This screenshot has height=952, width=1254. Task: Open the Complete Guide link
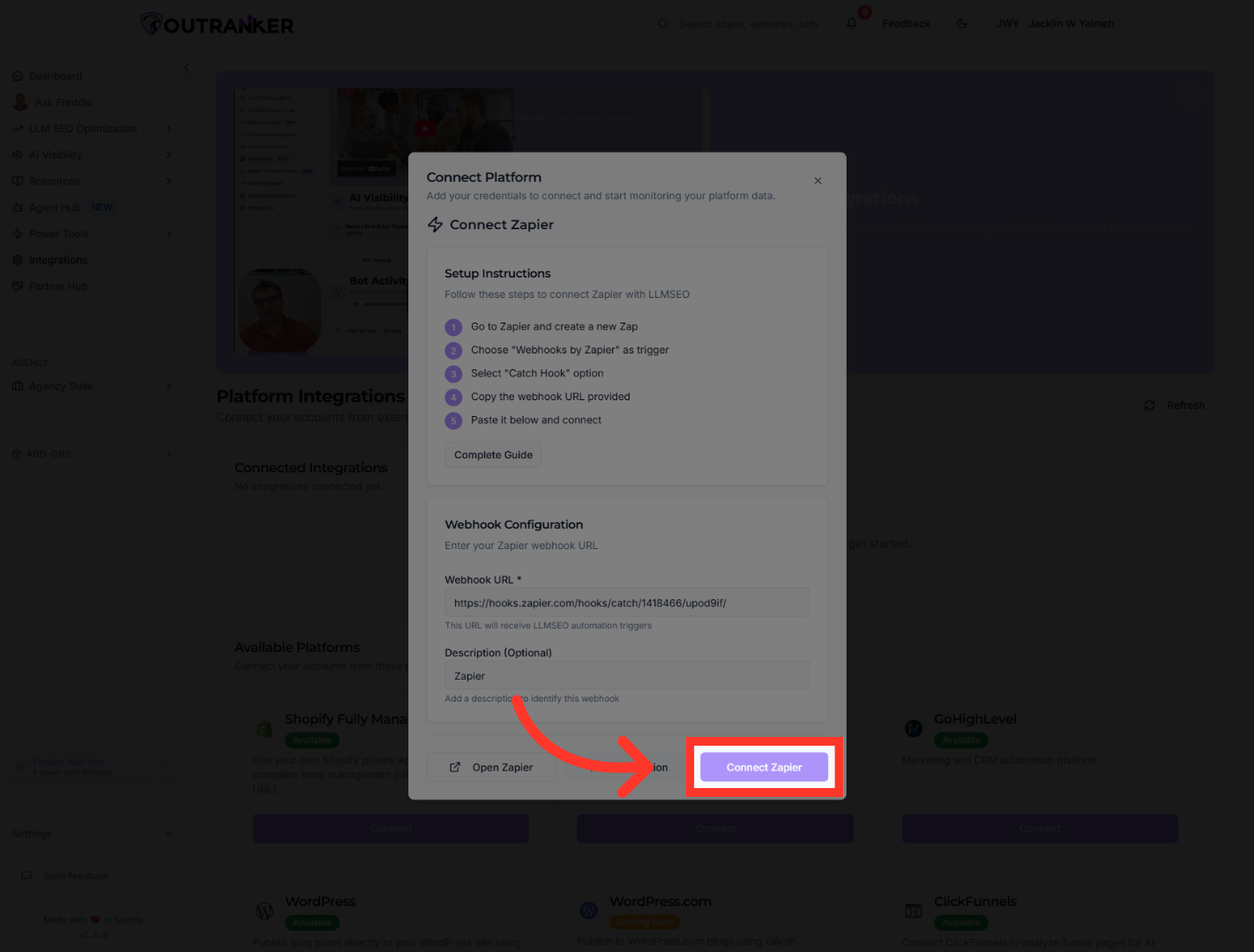pyautogui.click(x=493, y=455)
